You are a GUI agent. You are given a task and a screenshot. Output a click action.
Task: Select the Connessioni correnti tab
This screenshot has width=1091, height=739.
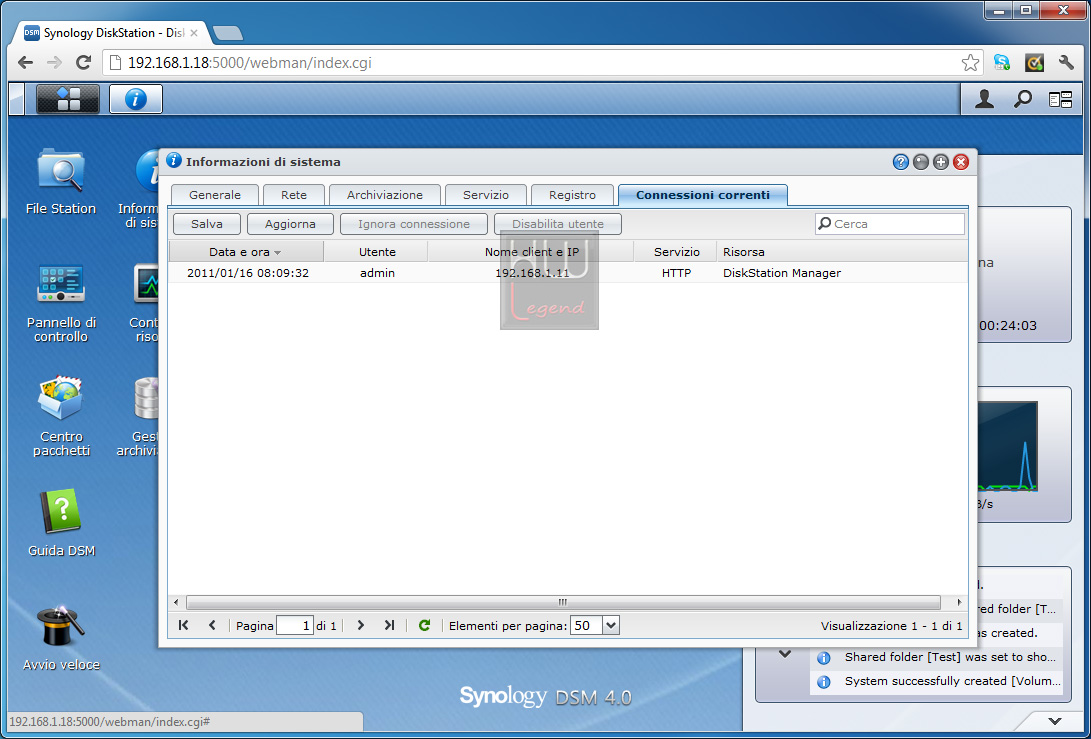tap(703, 195)
